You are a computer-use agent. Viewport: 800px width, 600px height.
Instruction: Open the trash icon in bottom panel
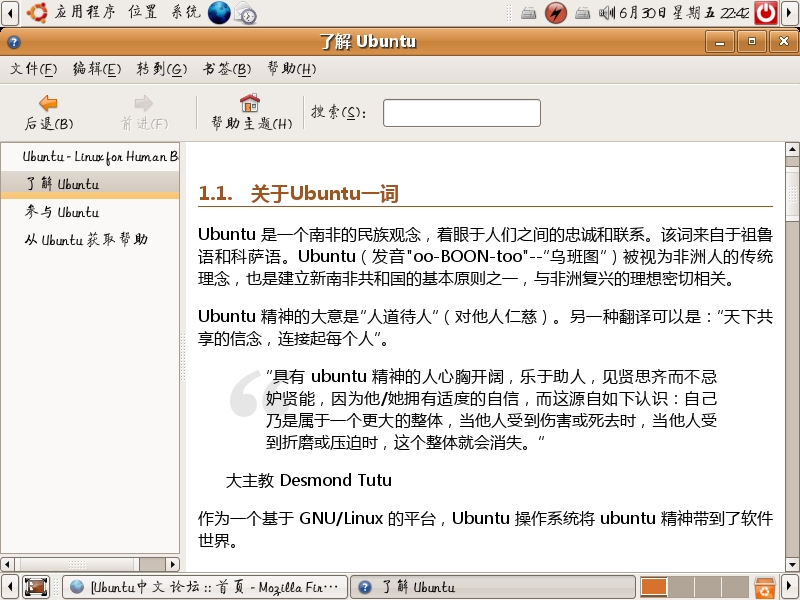tap(765, 587)
